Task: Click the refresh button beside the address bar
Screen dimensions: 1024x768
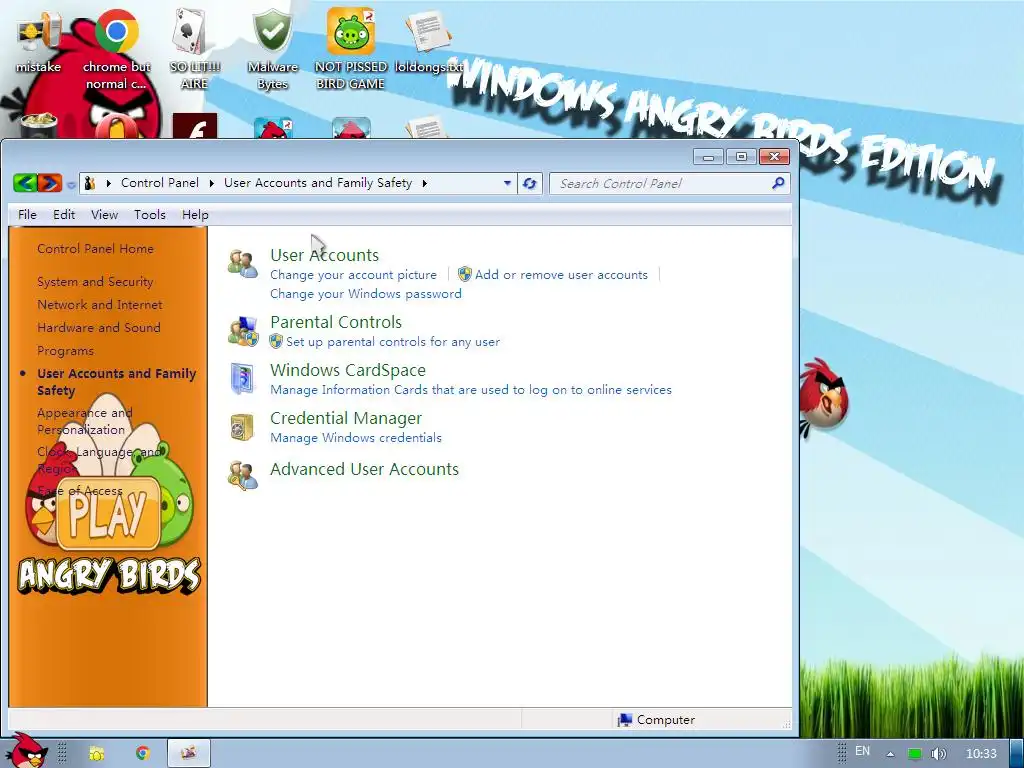Action: 530,184
